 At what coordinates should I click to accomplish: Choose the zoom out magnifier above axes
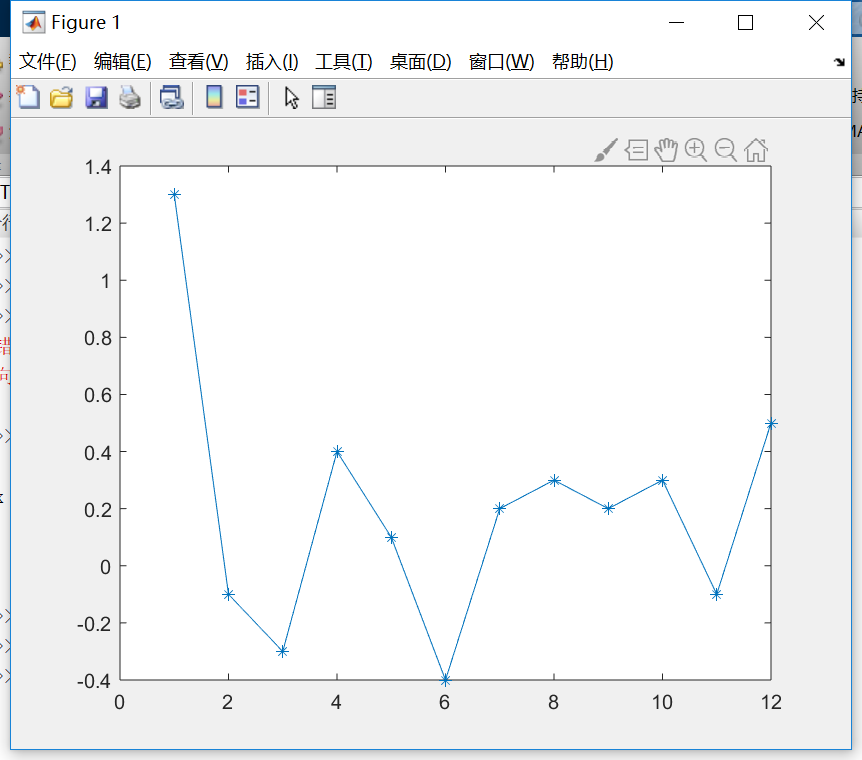pyautogui.click(x=726, y=150)
